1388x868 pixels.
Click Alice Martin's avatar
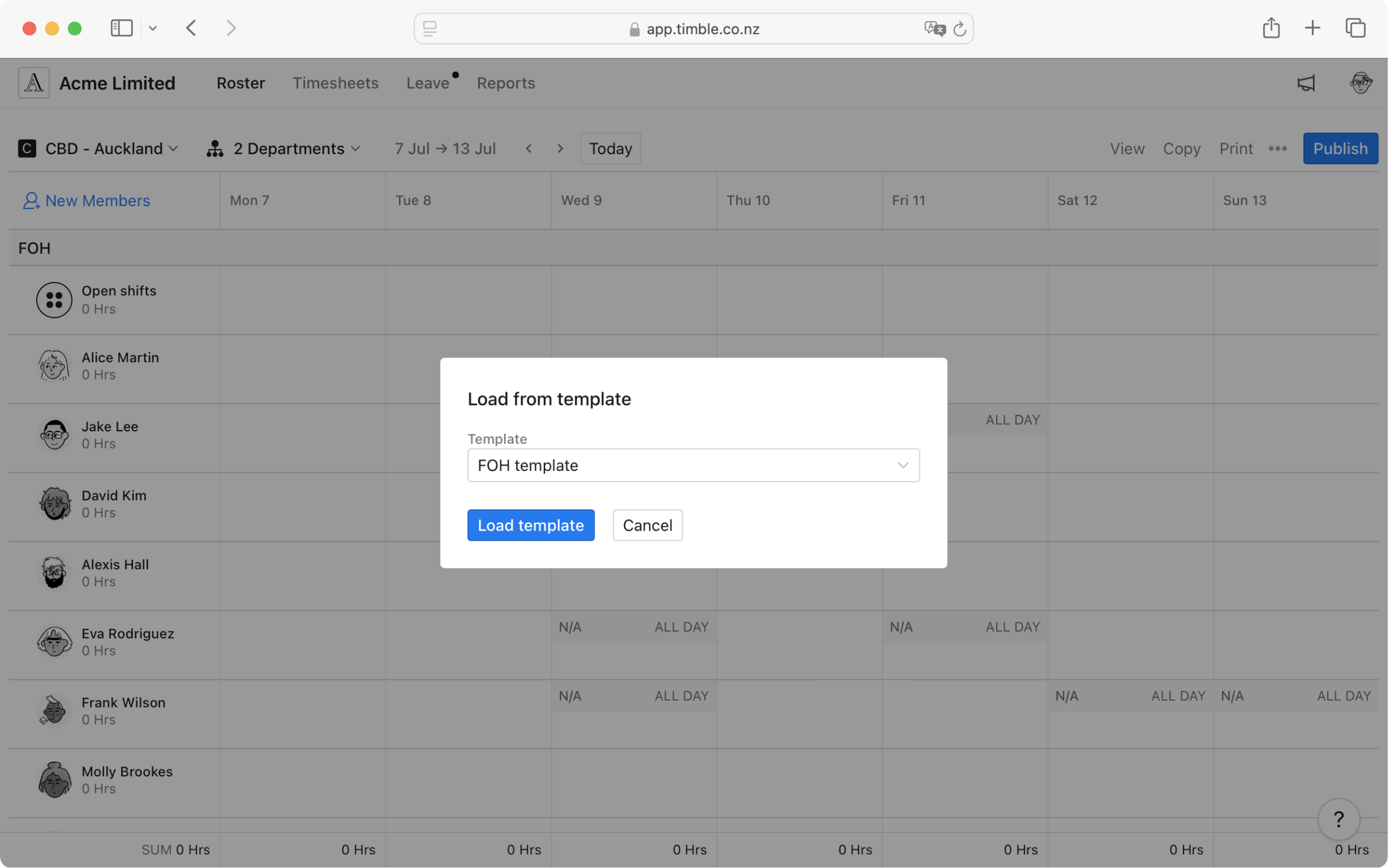coord(54,366)
